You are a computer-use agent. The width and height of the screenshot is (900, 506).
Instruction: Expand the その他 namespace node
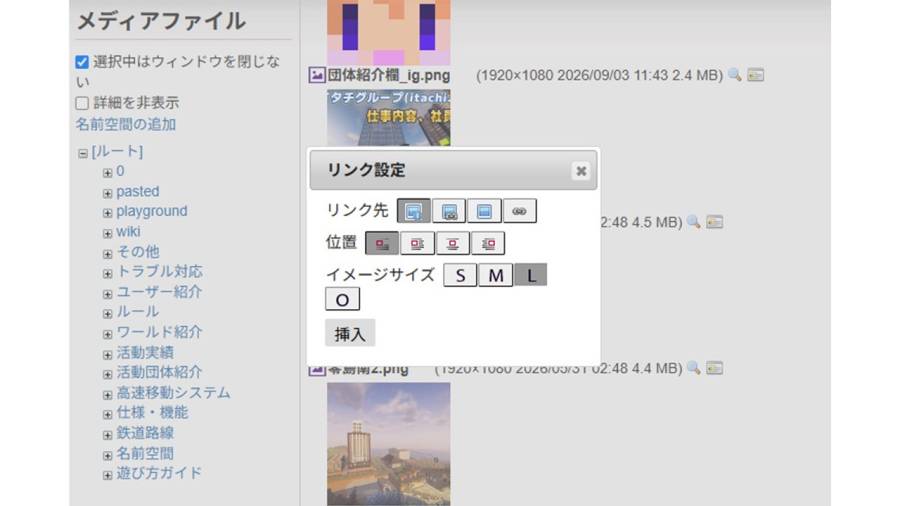(x=107, y=254)
